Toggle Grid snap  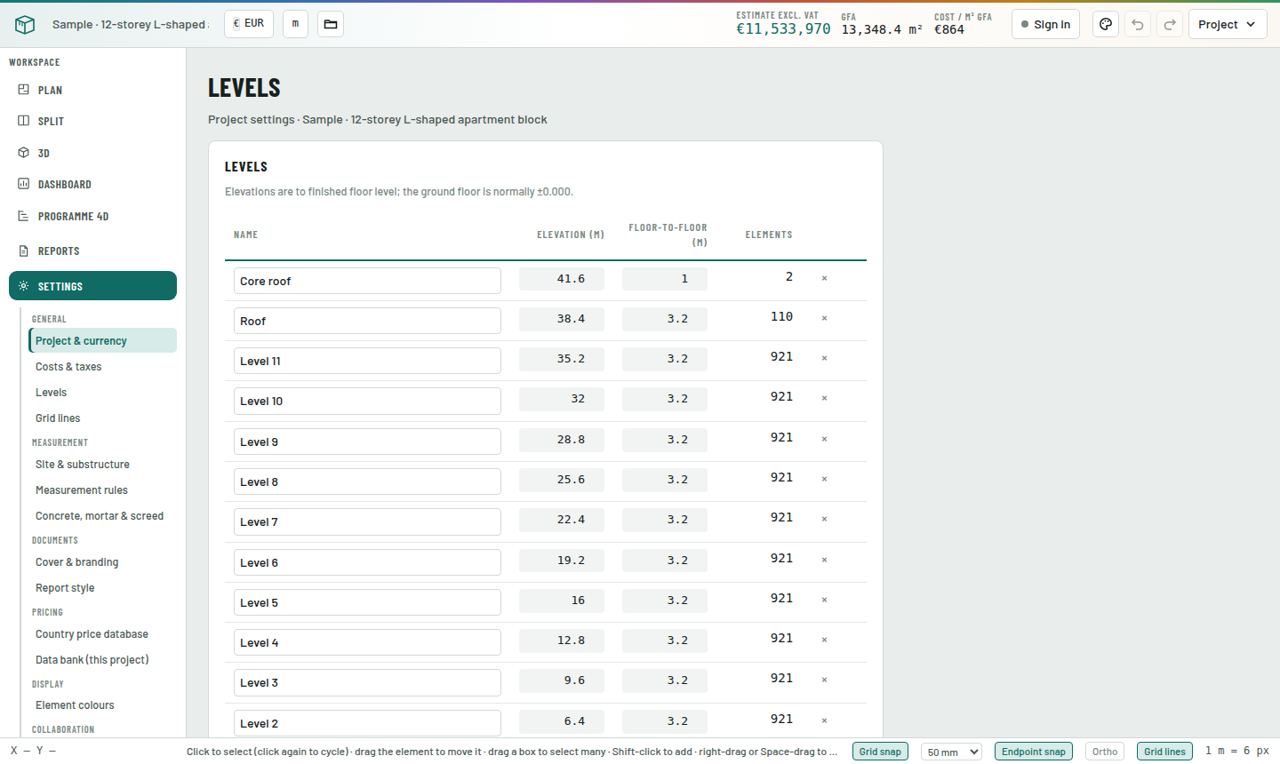pyautogui.click(x=880, y=751)
